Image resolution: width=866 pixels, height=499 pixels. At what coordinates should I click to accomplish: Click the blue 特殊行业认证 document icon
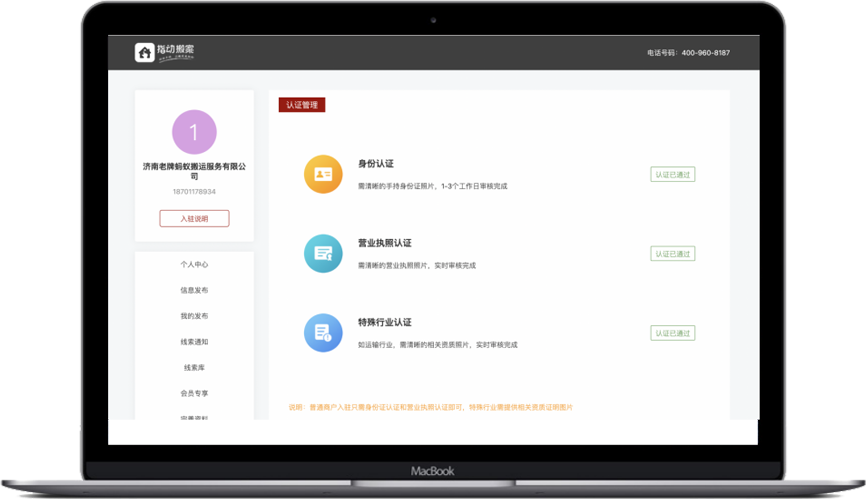point(323,333)
